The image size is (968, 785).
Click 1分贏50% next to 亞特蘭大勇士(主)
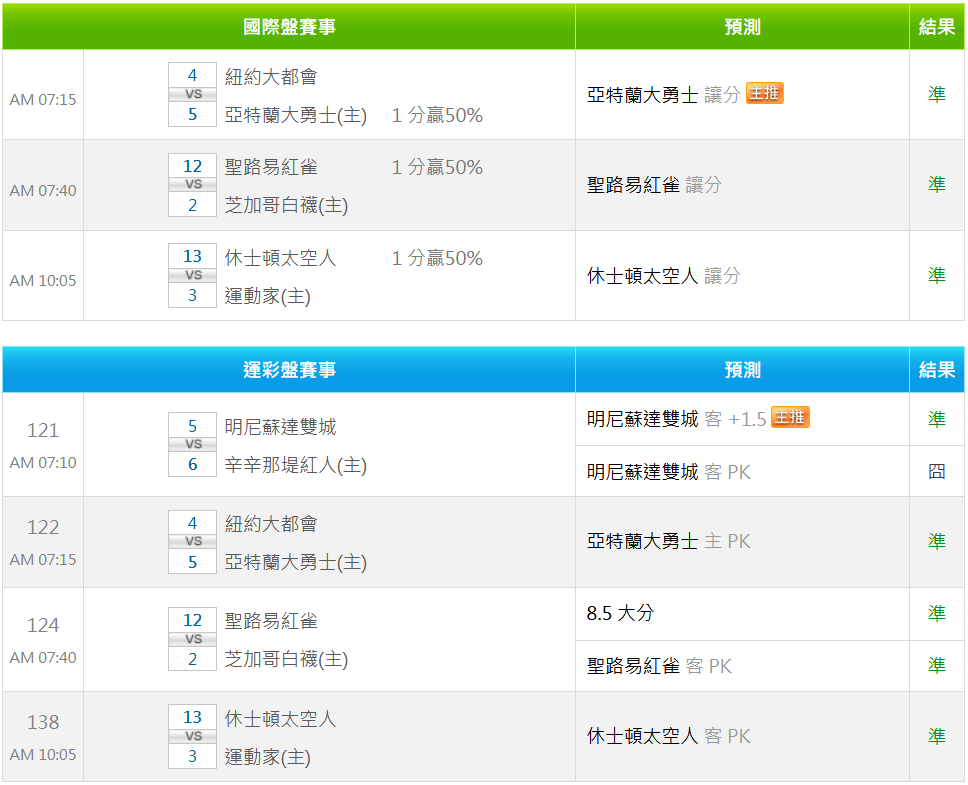pos(437,115)
